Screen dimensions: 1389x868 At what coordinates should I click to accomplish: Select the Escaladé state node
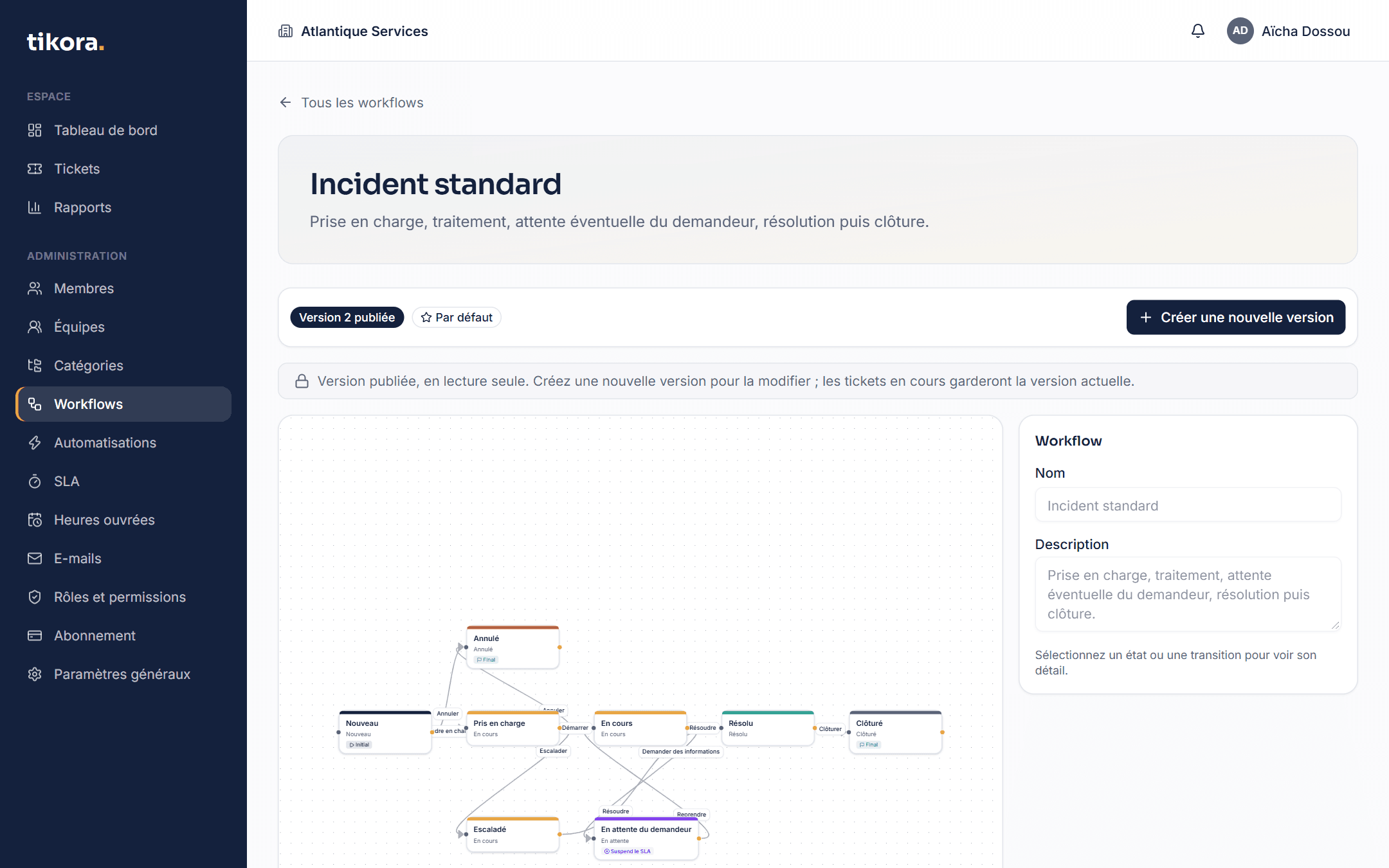coord(513,834)
